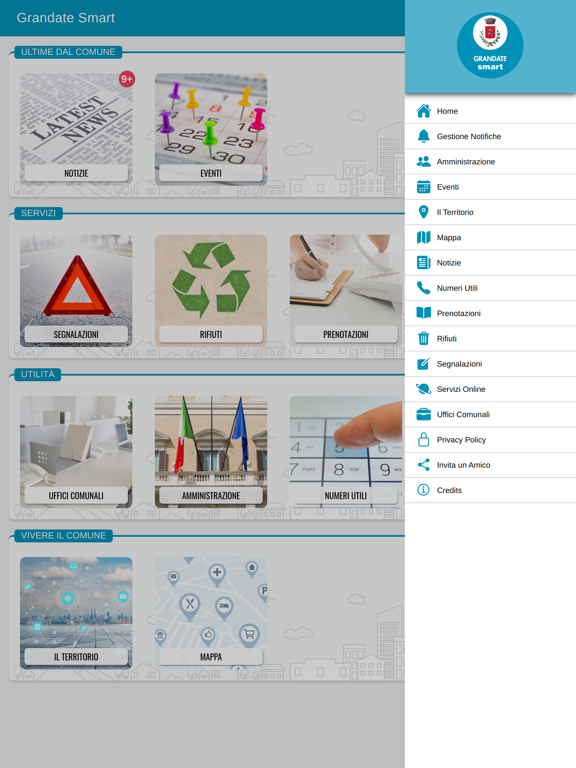
Task: Select Amministrazione in the side menu
Action: tap(490, 162)
